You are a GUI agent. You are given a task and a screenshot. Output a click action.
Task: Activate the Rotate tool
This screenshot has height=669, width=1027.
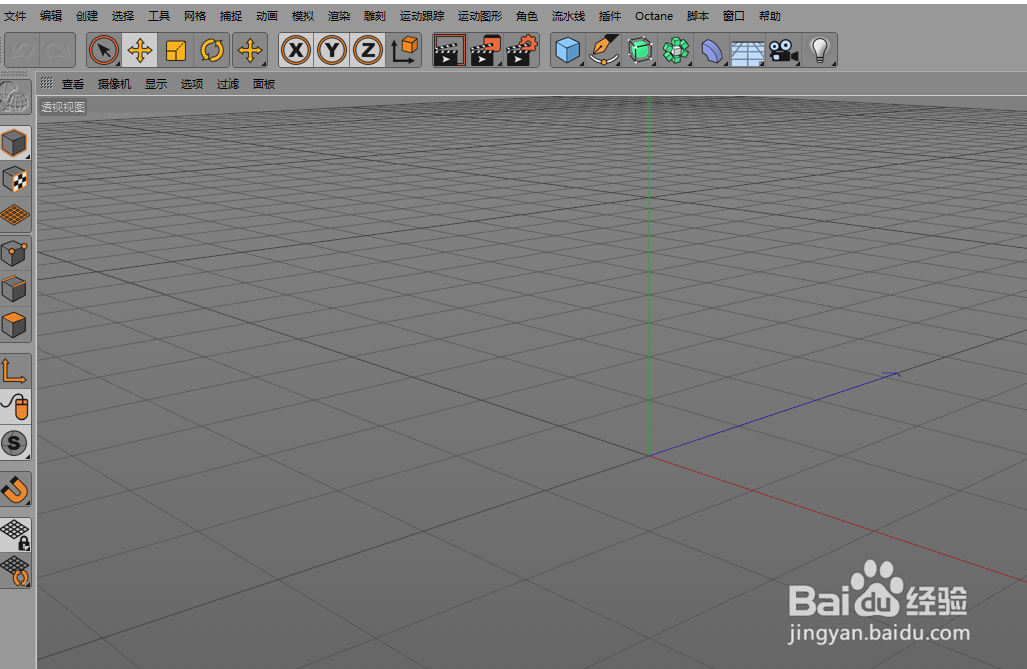click(212, 50)
